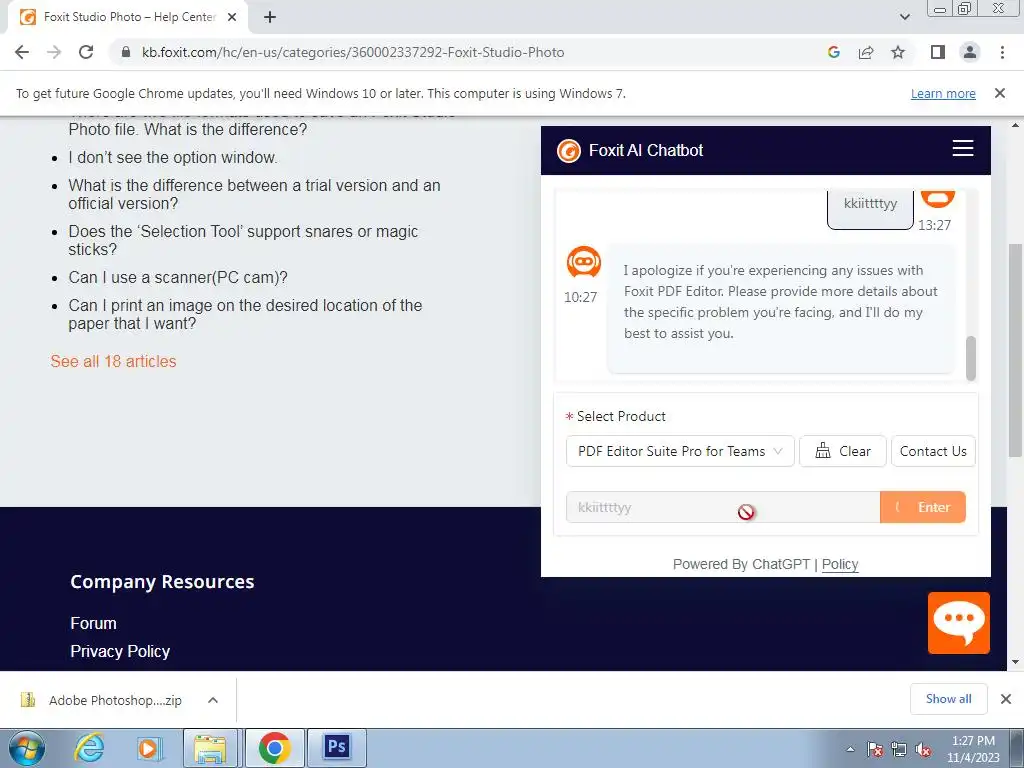Go back using the browser back arrow
Image resolution: width=1024 pixels, height=768 pixels.
point(22,52)
